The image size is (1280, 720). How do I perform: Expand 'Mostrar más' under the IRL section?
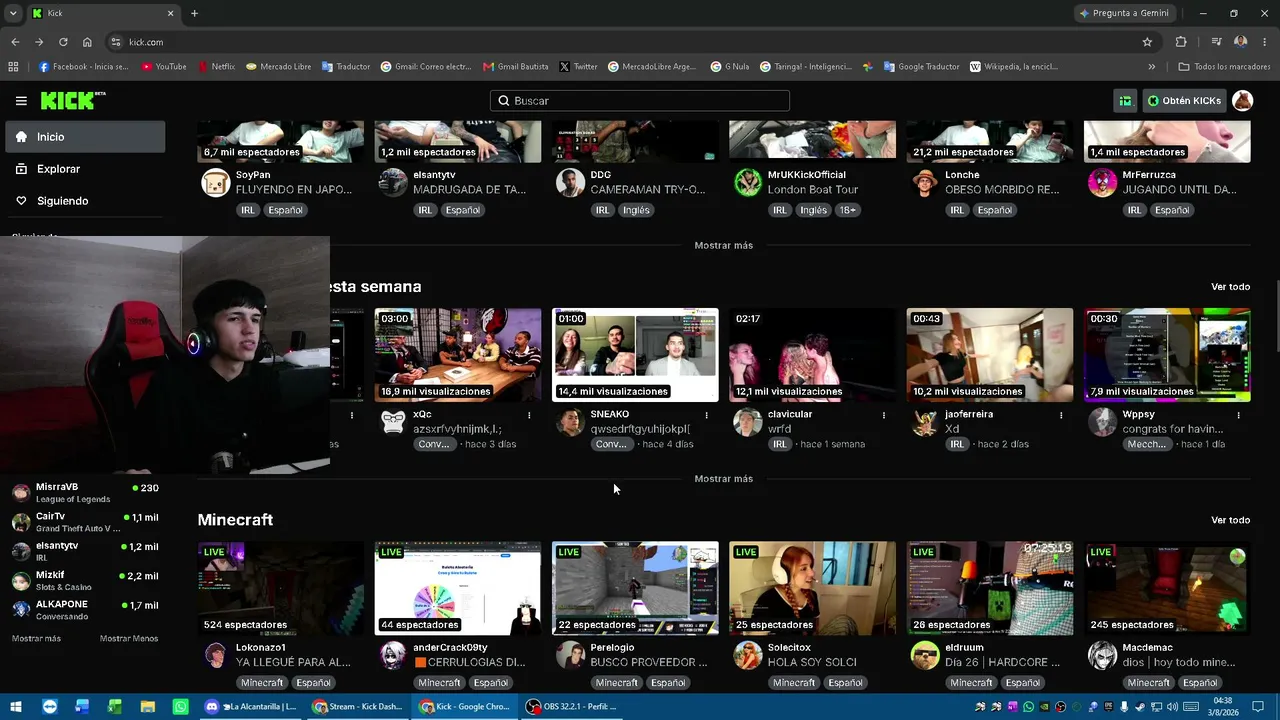(723, 245)
